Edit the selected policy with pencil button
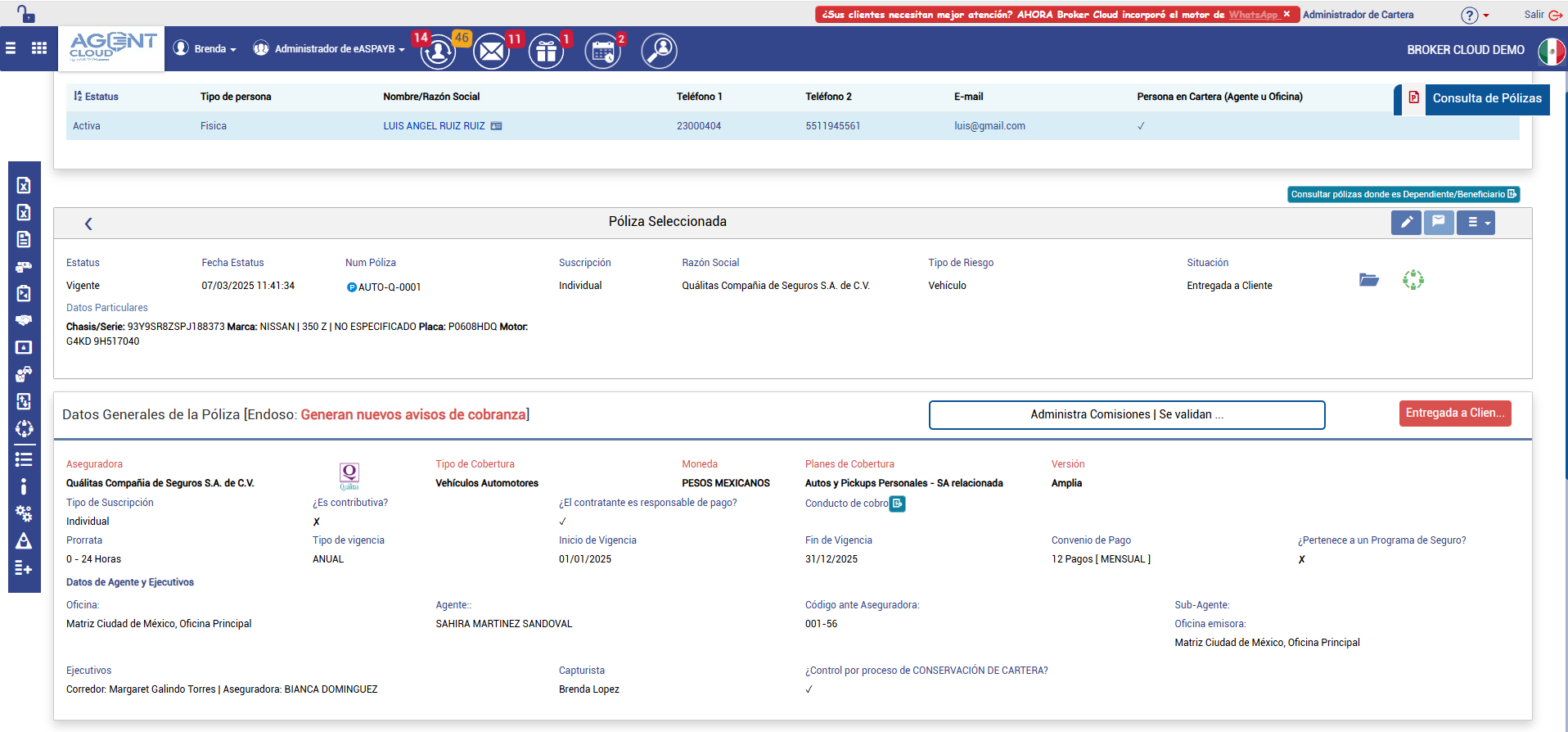The image size is (1568, 732). (x=1406, y=223)
